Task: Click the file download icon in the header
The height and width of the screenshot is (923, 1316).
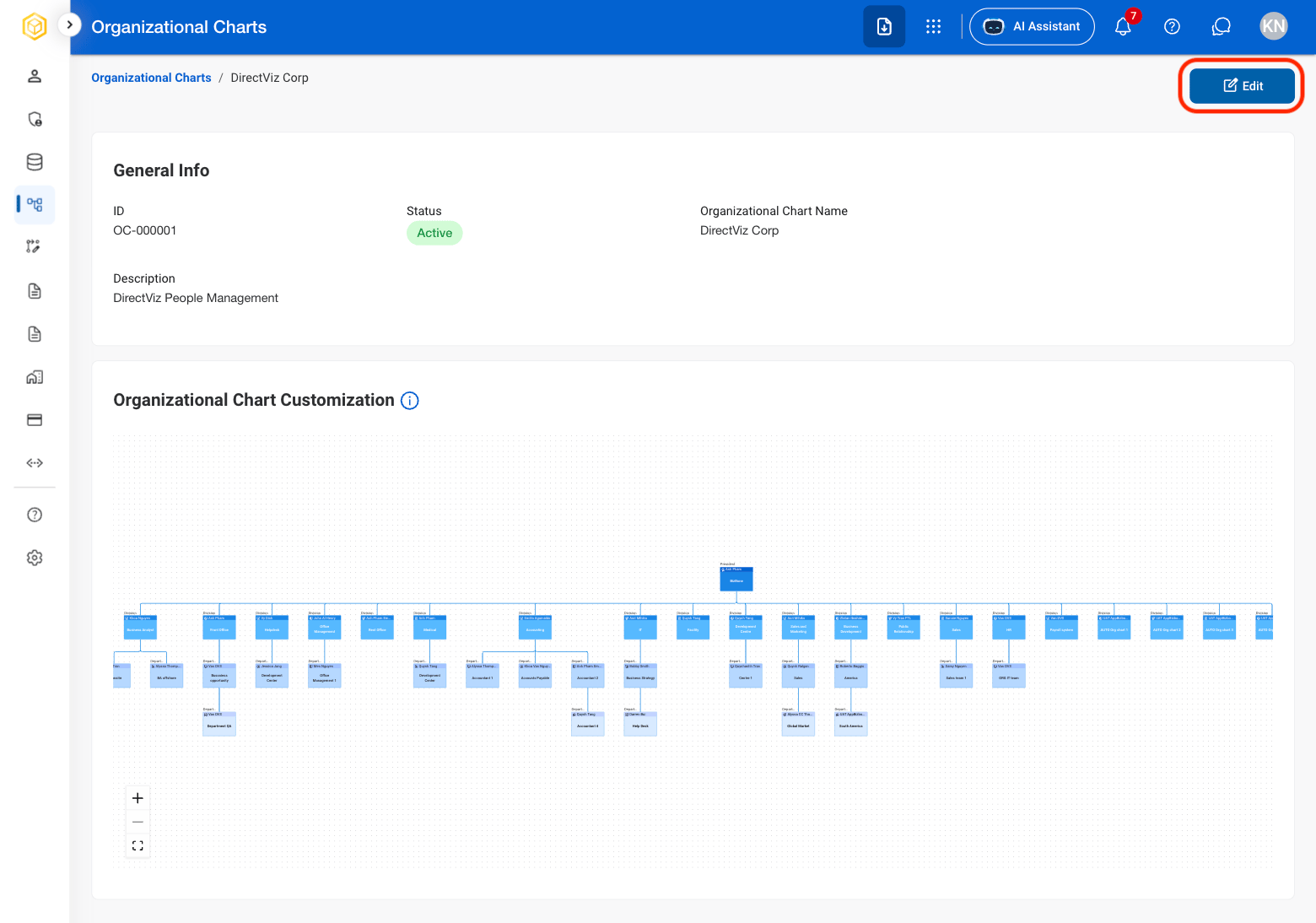Action: click(884, 26)
